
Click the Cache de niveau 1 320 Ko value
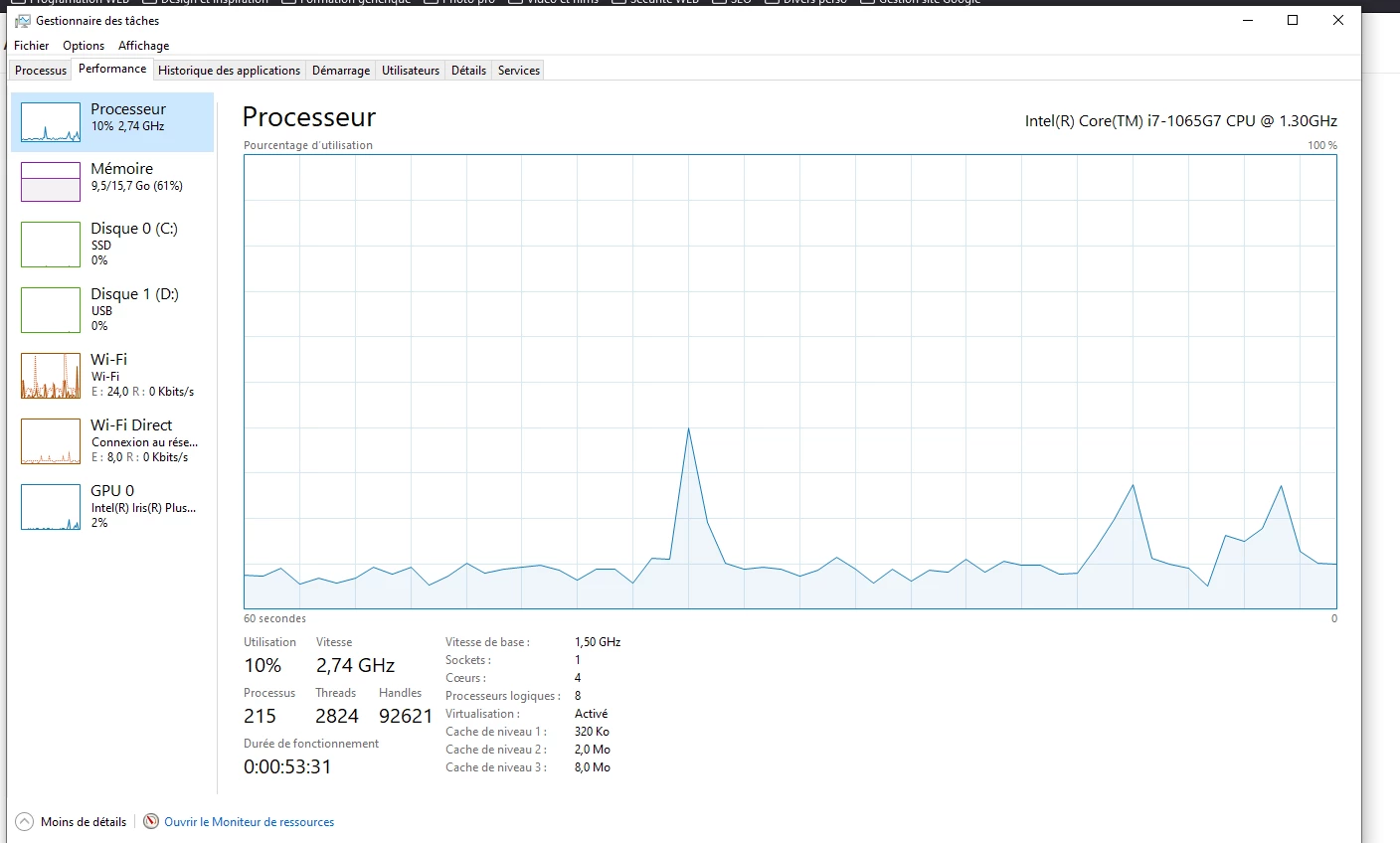(x=592, y=732)
